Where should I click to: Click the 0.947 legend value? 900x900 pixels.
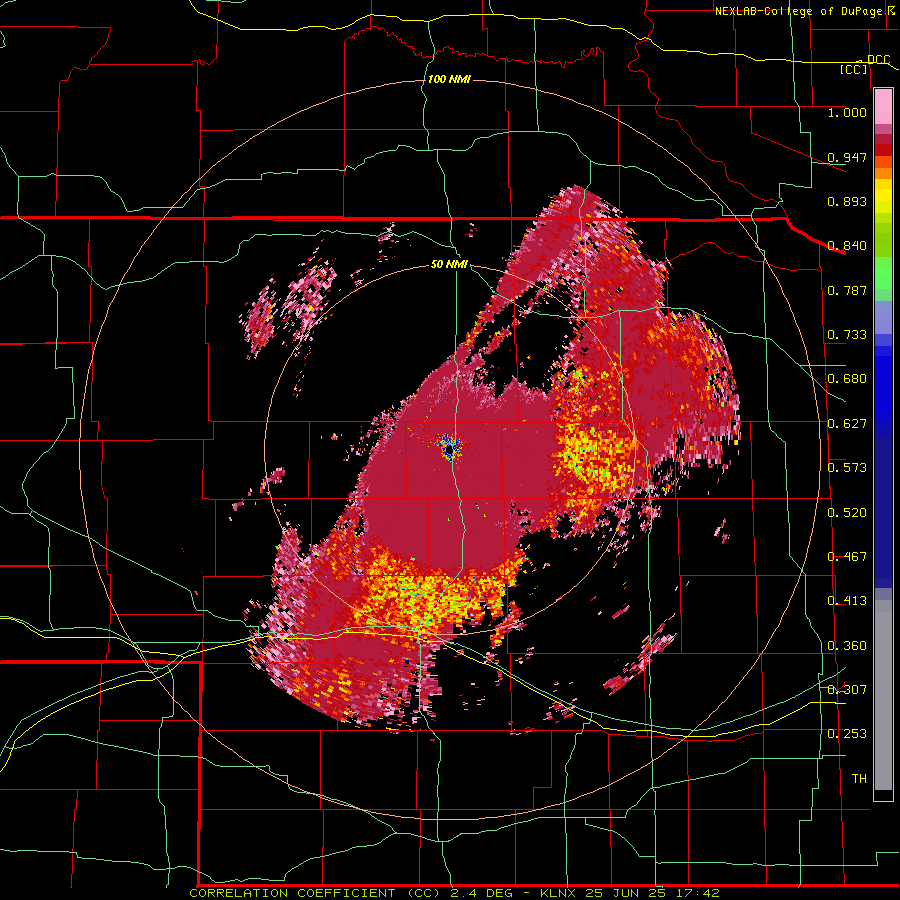pos(847,157)
